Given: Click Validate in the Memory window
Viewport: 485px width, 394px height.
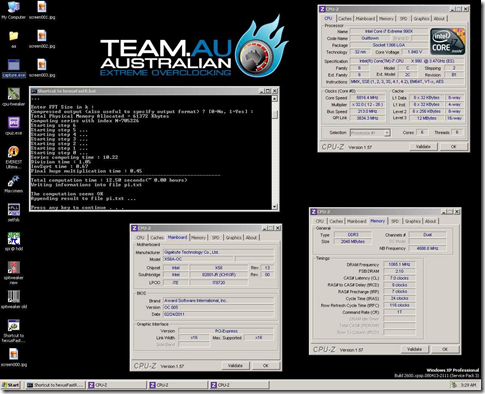Looking at the screenshot, I should (x=414, y=349).
